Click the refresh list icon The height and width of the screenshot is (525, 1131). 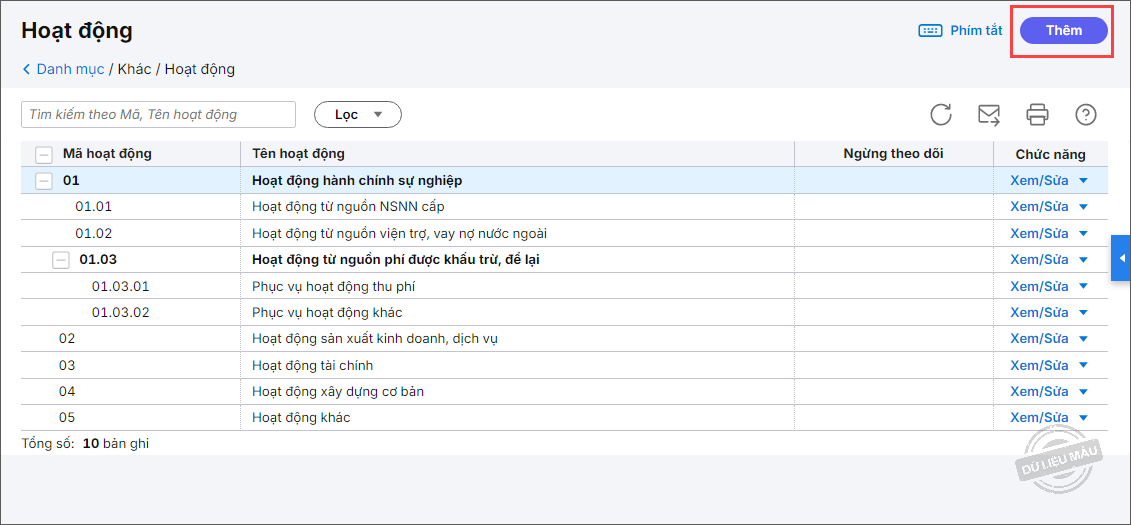coord(940,114)
